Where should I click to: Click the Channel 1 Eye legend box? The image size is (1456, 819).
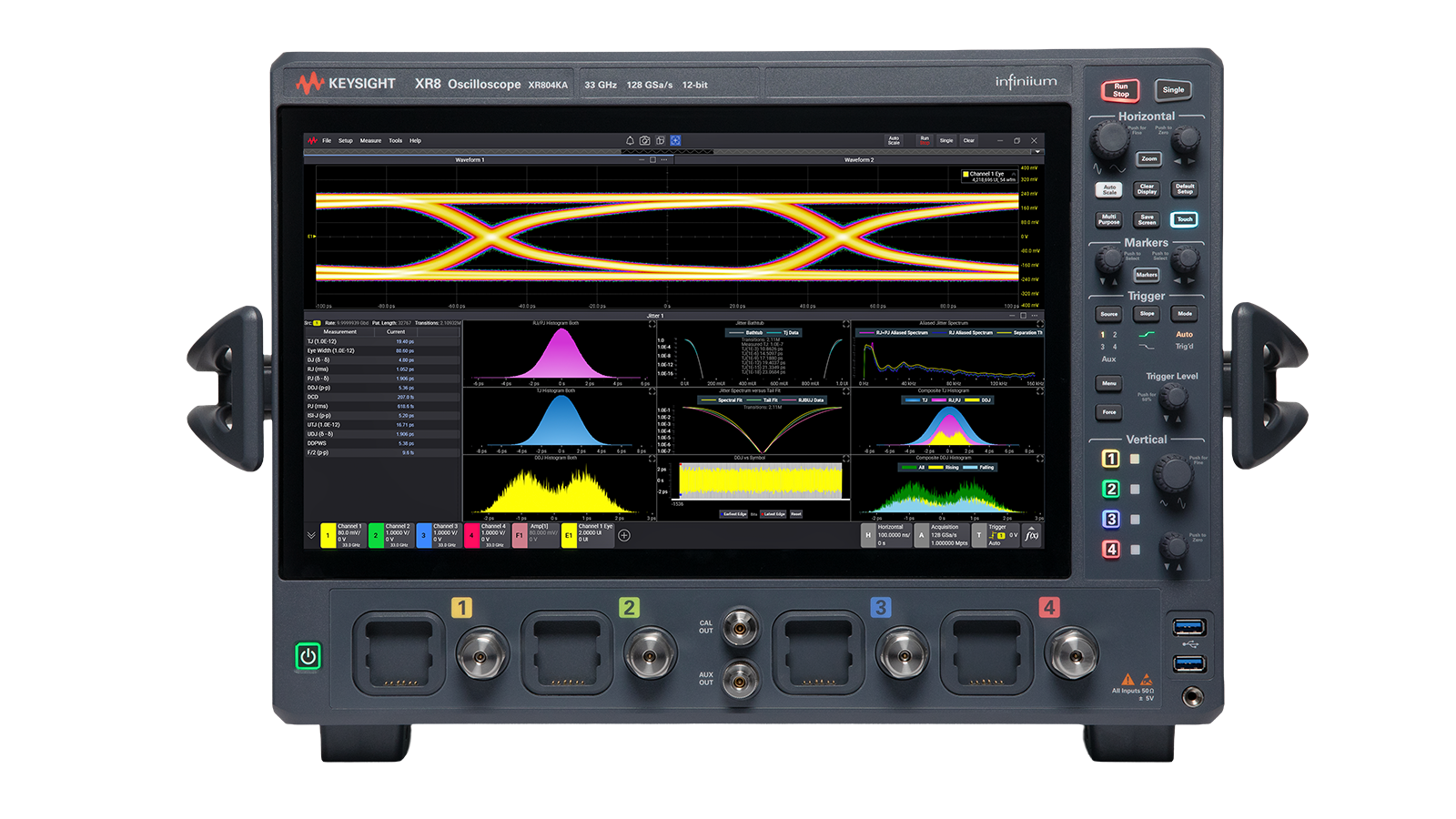pos(988,177)
